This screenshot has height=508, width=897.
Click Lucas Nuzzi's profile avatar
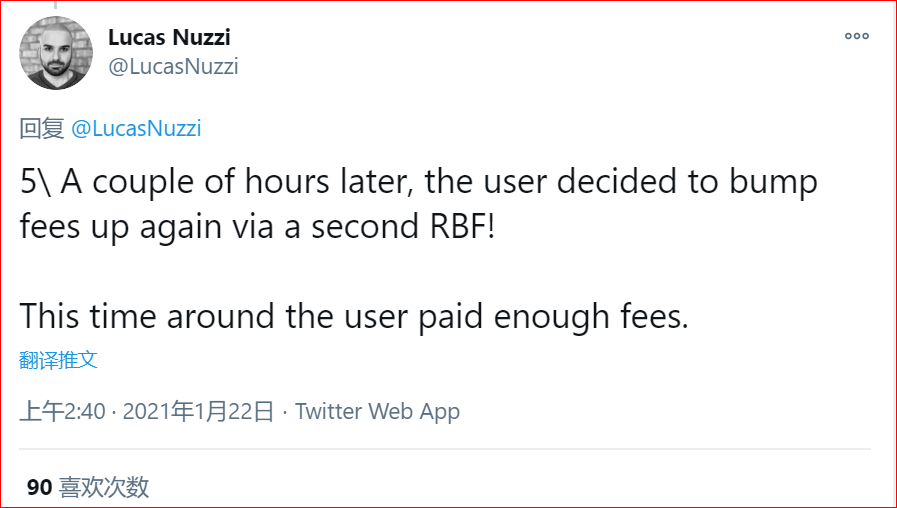point(56,53)
